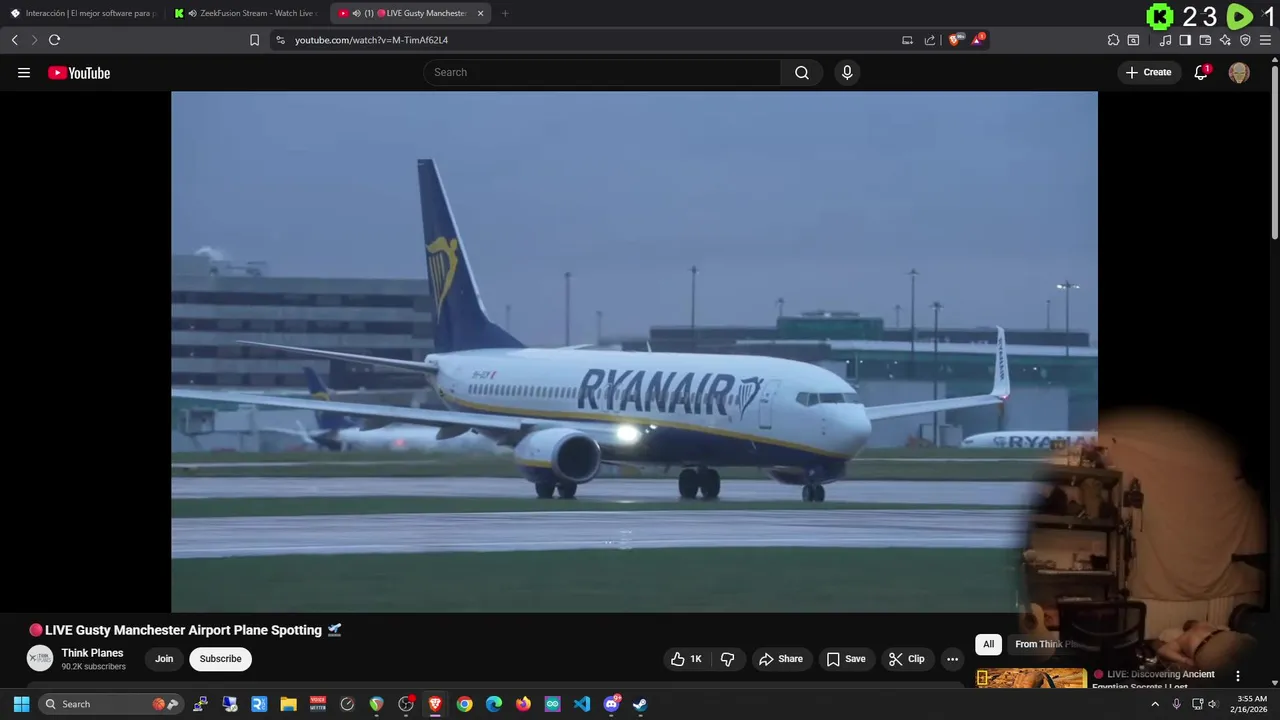Open Arduino IDE from taskbar
Screen dimensions: 1280x720
552,704
